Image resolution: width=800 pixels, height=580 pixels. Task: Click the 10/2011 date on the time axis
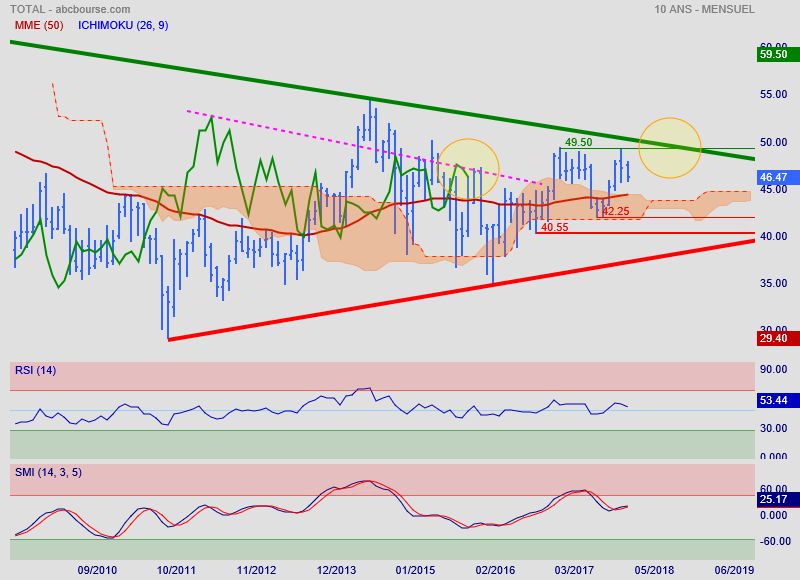click(x=176, y=570)
